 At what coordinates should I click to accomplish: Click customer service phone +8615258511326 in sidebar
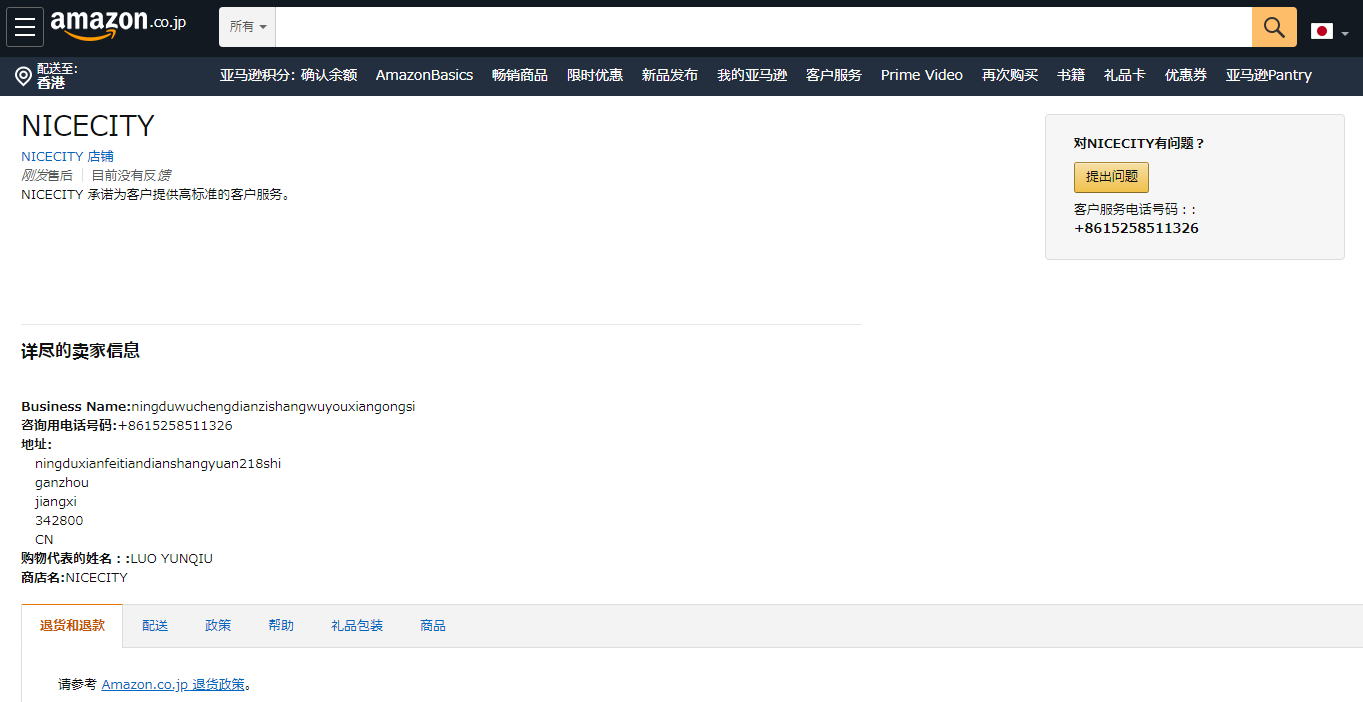coord(1136,228)
